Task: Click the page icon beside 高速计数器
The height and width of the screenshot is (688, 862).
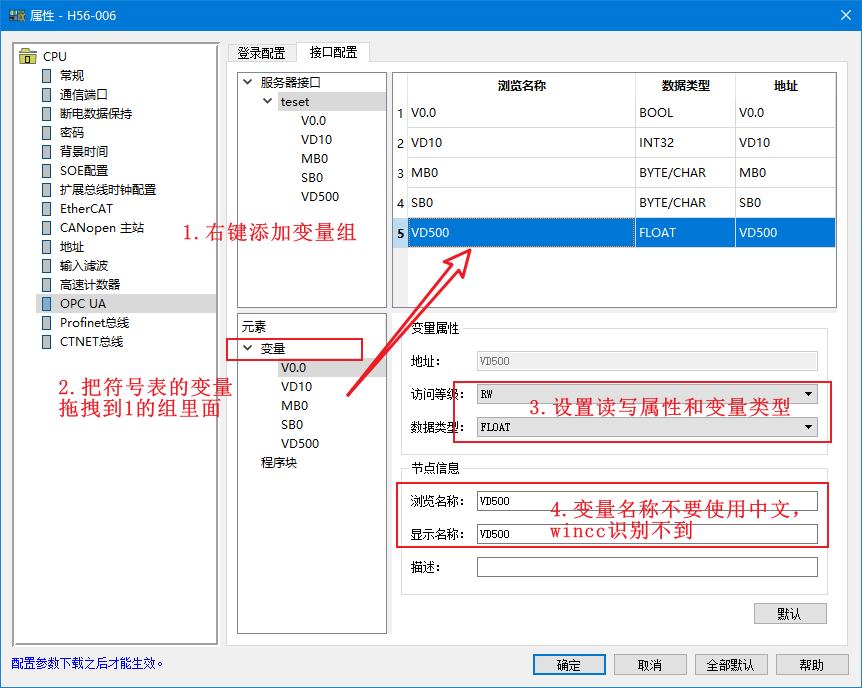Action: [47, 284]
